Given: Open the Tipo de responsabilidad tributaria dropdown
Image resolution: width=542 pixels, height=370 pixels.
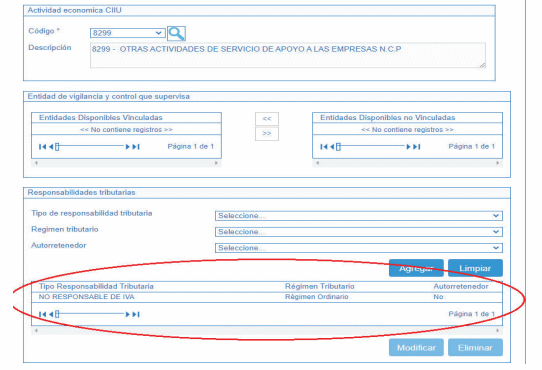Looking at the screenshot, I should (x=358, y=215).
